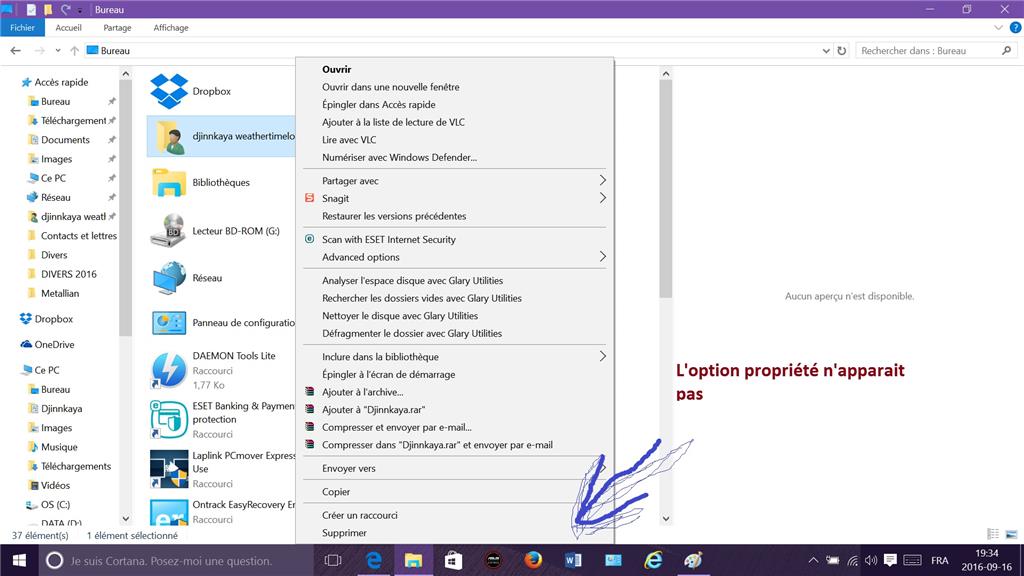The height and width of the screenshot is (576, 1024).
Task: Open recent locations dropdown arrow
Action: (x=57, y=50)
